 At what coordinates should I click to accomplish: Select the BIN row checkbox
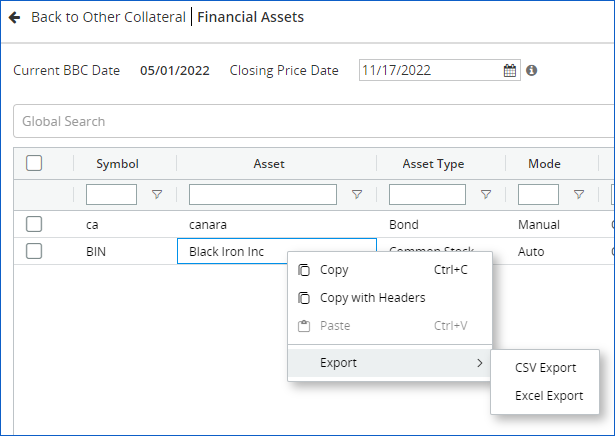tap(34, 251)
